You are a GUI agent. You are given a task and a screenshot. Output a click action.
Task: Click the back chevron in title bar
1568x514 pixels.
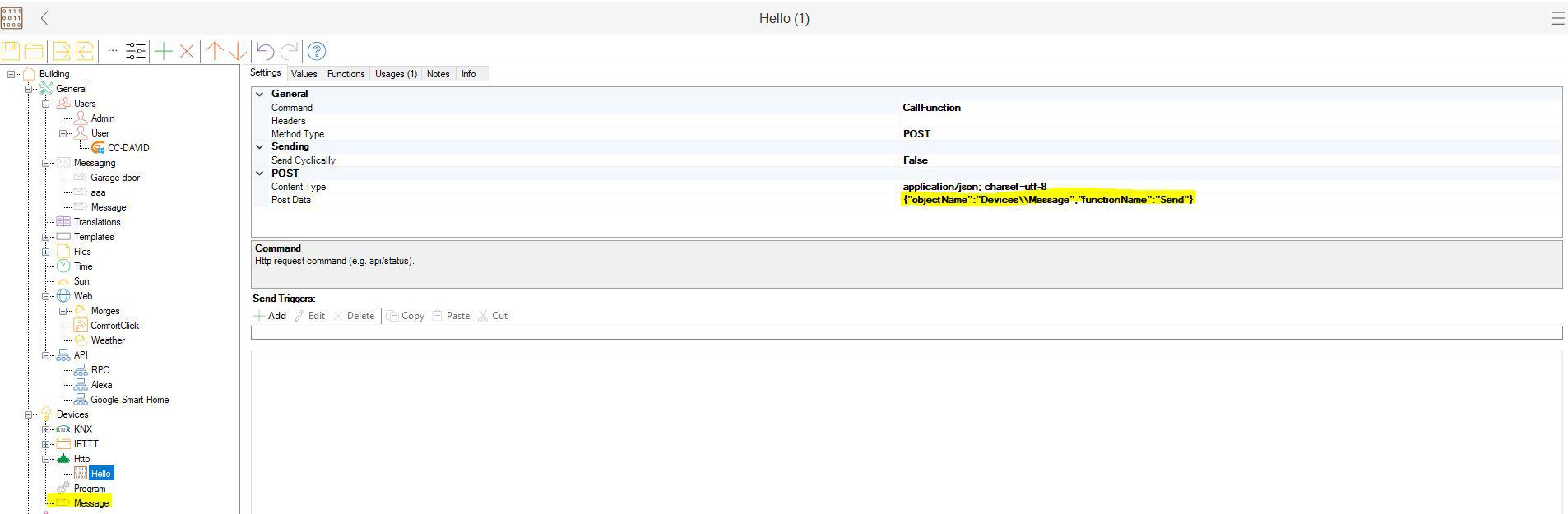[x=44, y=18]
